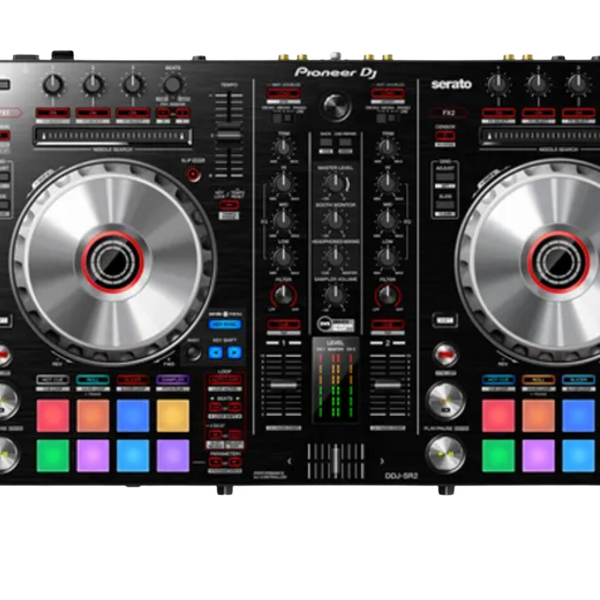Click channel 2 LOW EQ knob
600x600 pixels.
tap(387, 257)
